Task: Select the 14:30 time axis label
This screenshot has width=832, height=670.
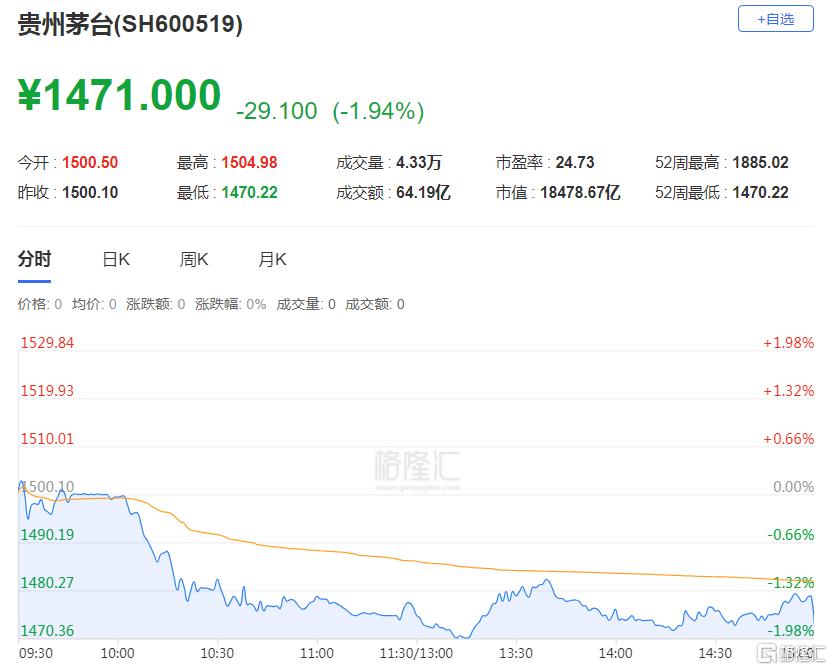Action: click(715, 653)
